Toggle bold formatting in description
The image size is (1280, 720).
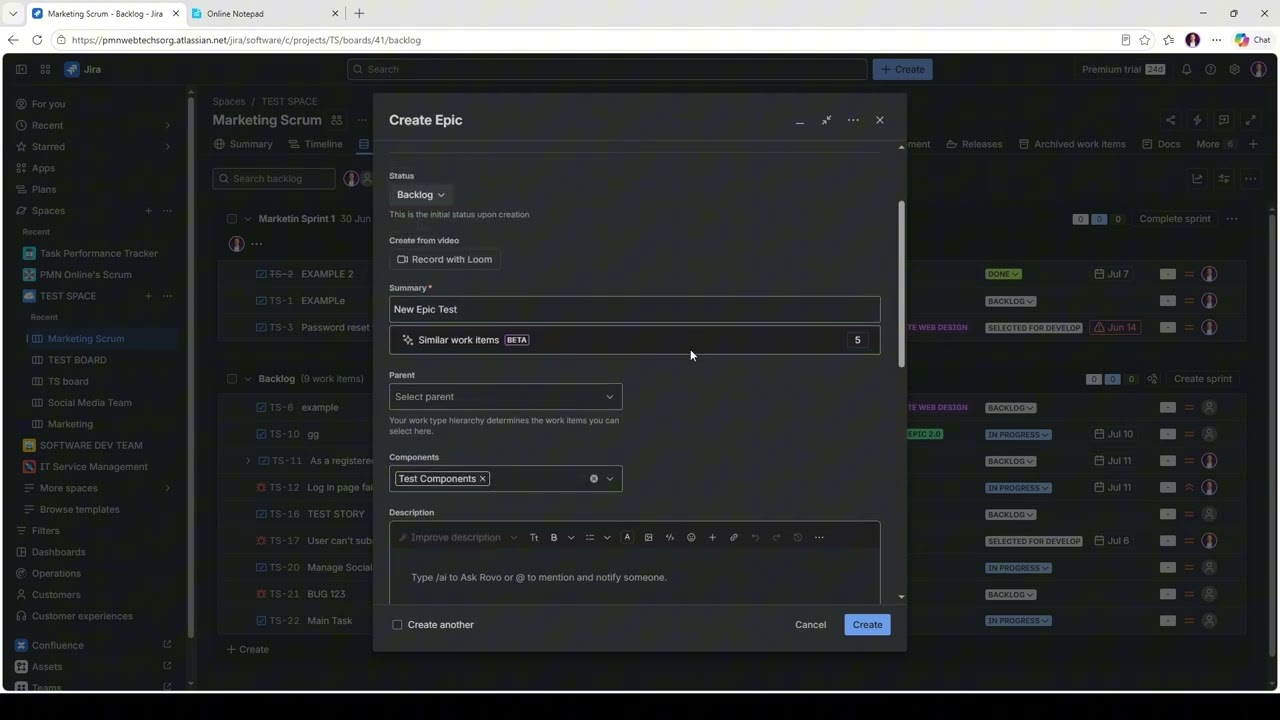[x=554, y=538]
